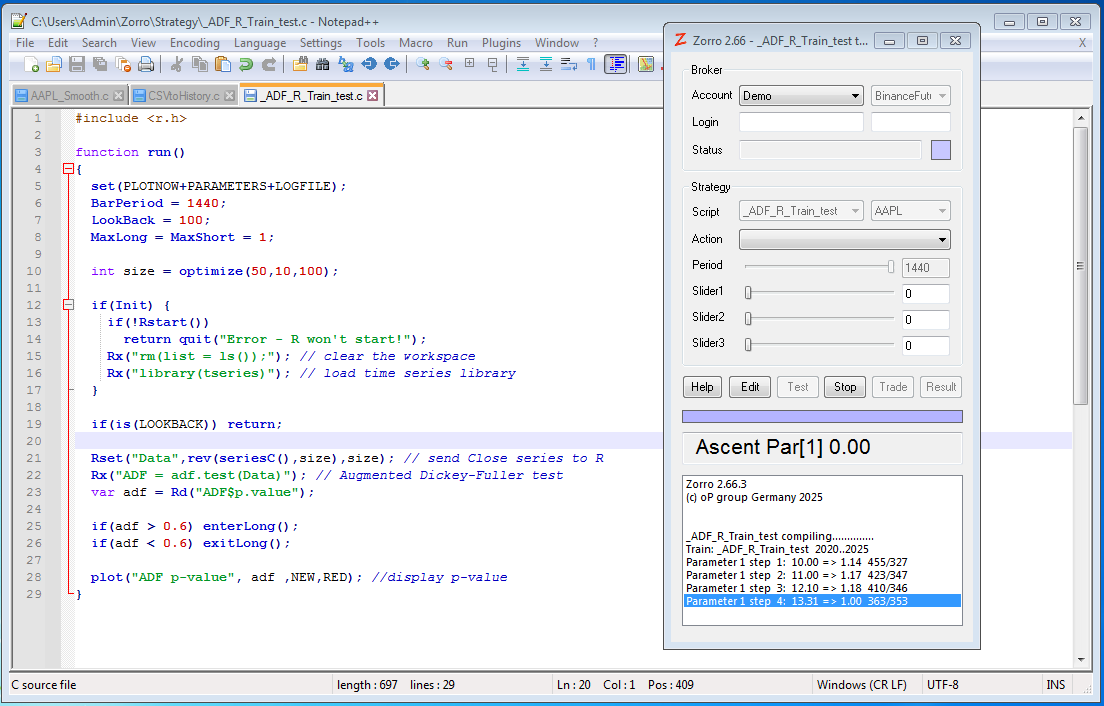
Task: Click the first Login input field
Action: click(x=801, y=122)
